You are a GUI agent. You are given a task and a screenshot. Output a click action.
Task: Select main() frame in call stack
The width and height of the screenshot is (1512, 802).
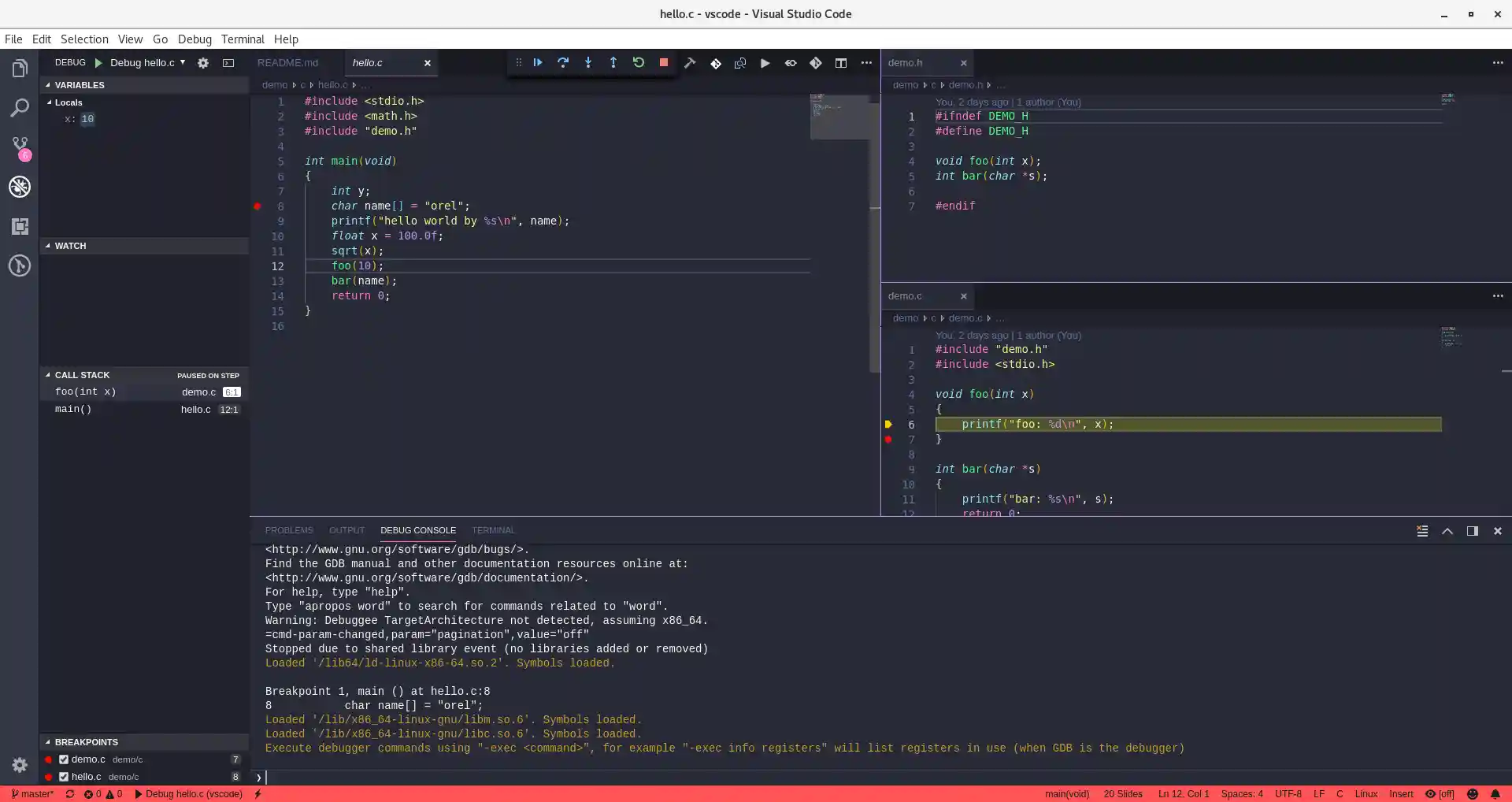tap(73, 410)
